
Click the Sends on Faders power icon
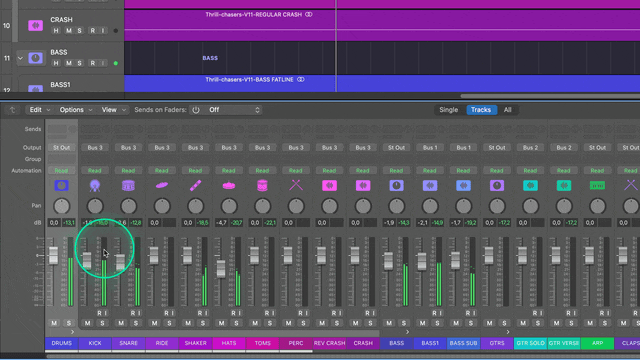tap(196, 110)
